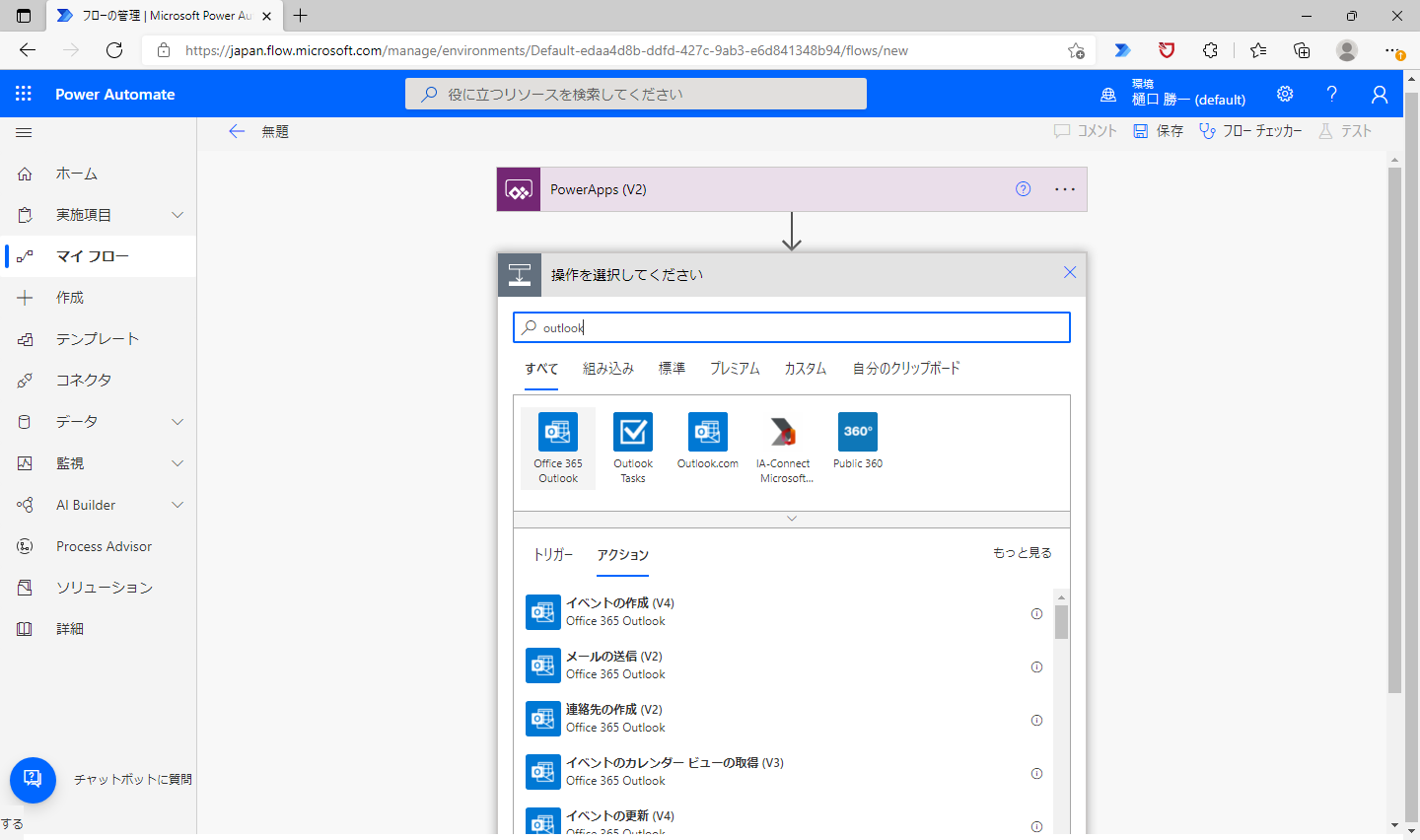The height and width of the screenshot is (840, 1420).
Task: Close the 操作を選択してください panel
Action: (x=1070, y=273)
